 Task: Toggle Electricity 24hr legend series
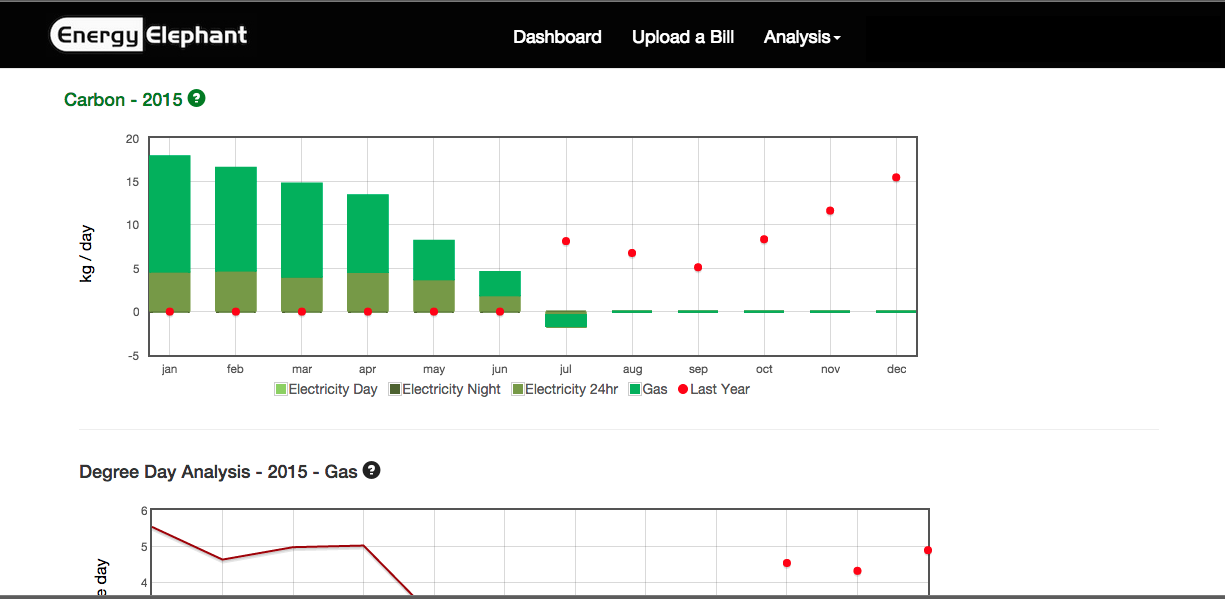click(565, 389)
